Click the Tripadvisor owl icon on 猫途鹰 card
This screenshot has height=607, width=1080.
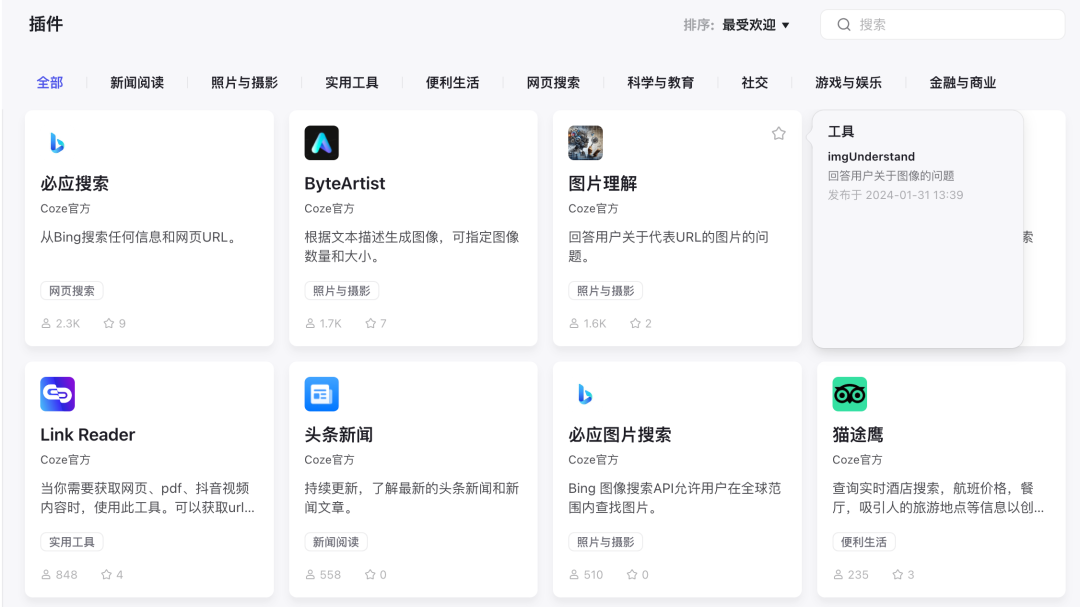(849, 394)
